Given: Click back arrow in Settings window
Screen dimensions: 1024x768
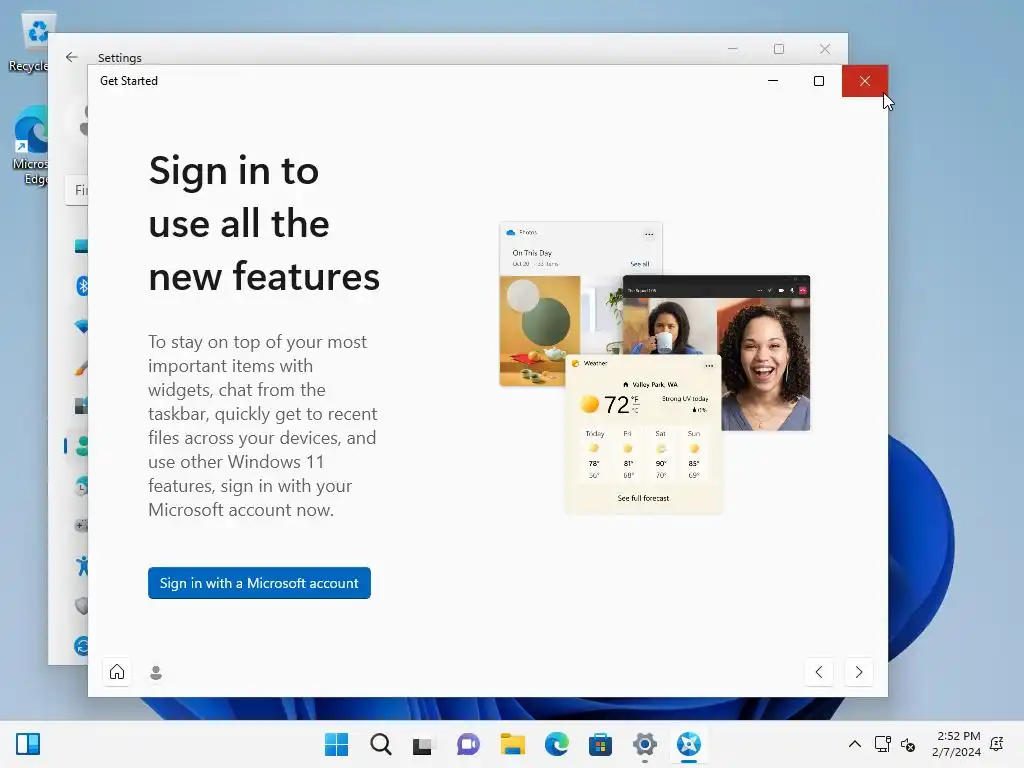Looking at the screenshot, I should point(72,57).
